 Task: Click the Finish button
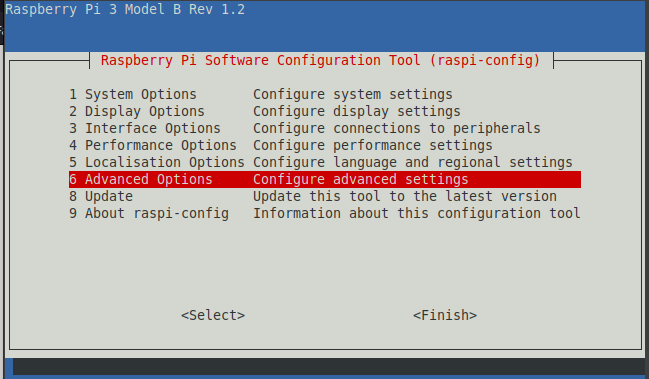tap(445, 315)
